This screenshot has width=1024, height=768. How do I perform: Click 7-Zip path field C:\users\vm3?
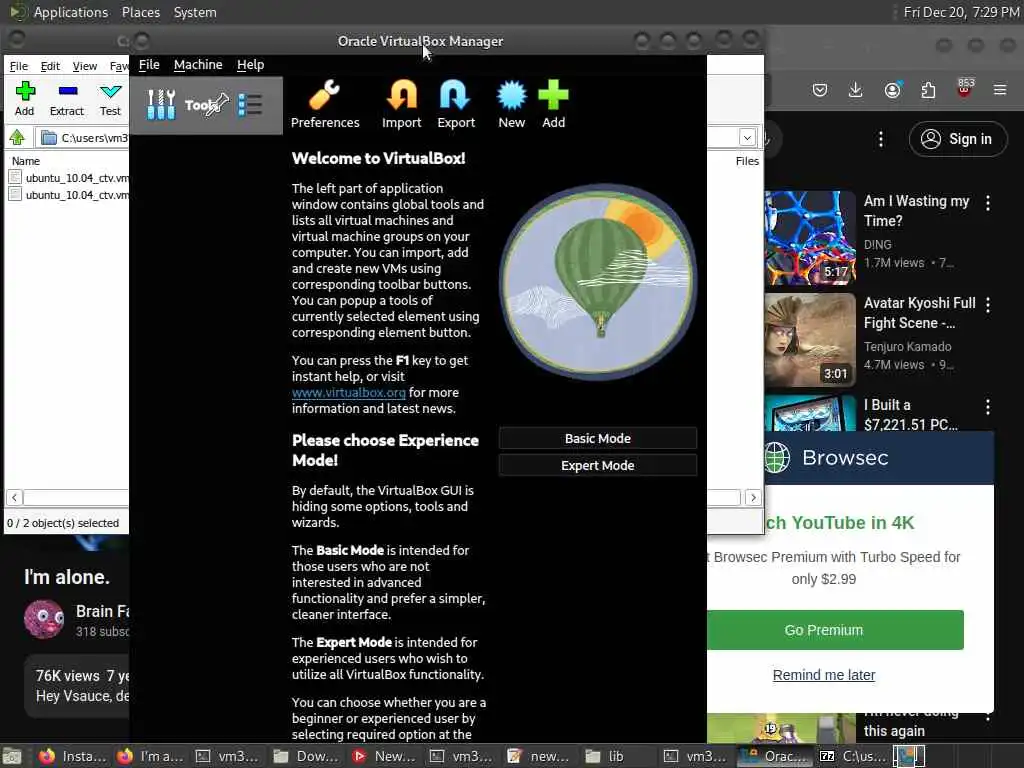[84, 138]
